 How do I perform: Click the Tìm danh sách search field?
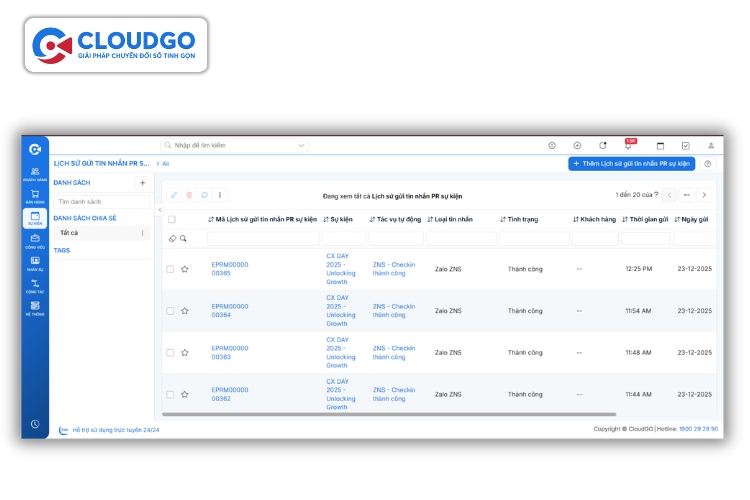[x=100, y=202]
